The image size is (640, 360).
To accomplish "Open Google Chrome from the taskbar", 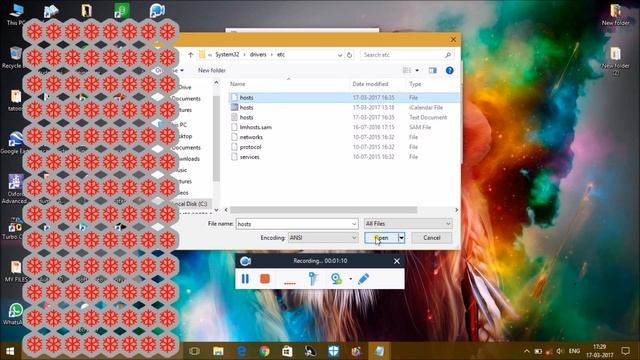I will point(264,351).
